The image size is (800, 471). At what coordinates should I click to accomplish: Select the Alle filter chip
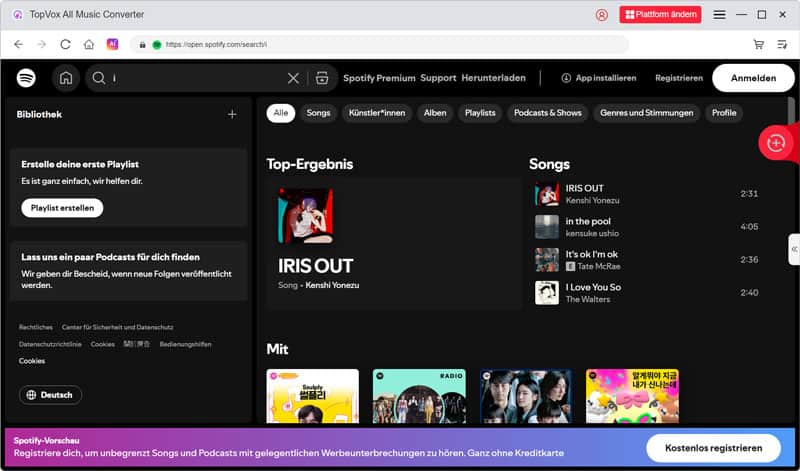(281, 113)
